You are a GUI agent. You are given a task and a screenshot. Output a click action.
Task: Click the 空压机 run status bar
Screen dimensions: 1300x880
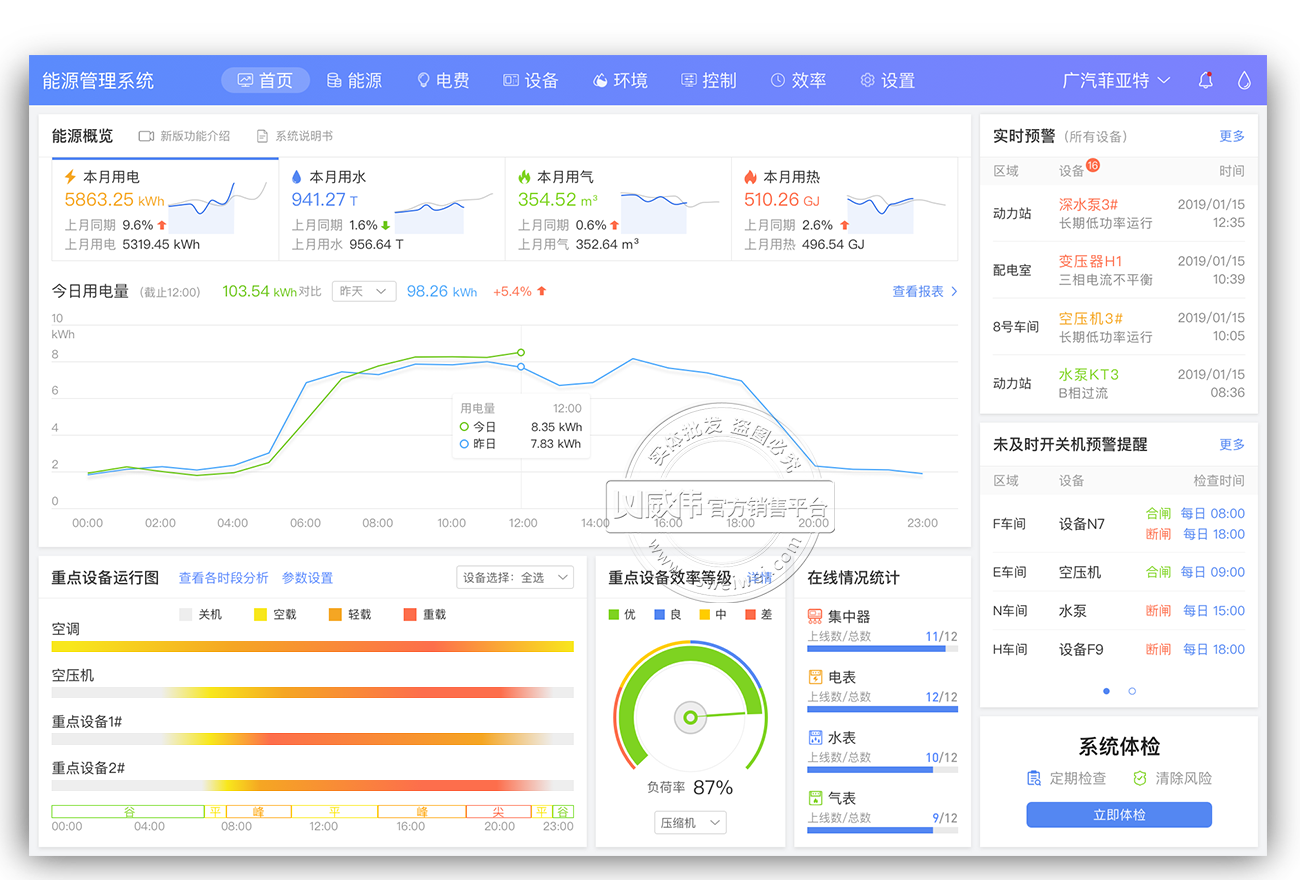point(313,692)
